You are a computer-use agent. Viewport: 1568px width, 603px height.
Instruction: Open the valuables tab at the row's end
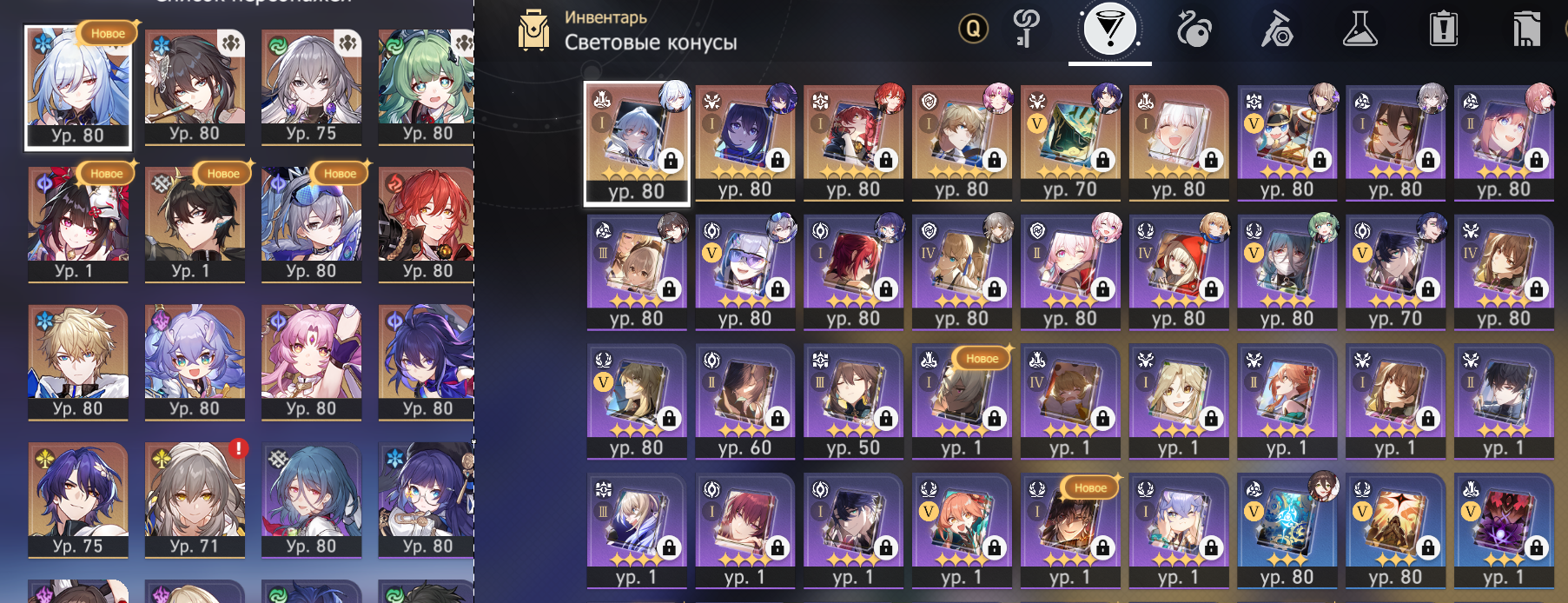coord(1526,30)
